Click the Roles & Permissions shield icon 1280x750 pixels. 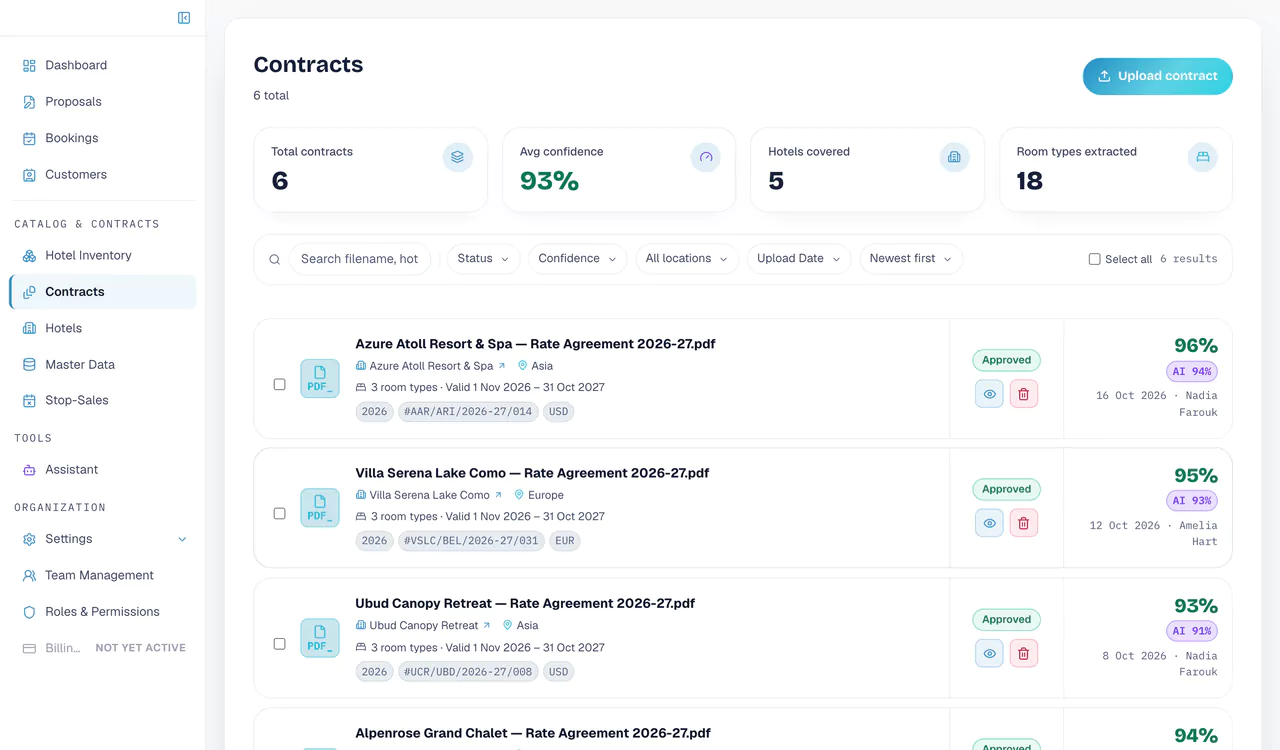29,611
